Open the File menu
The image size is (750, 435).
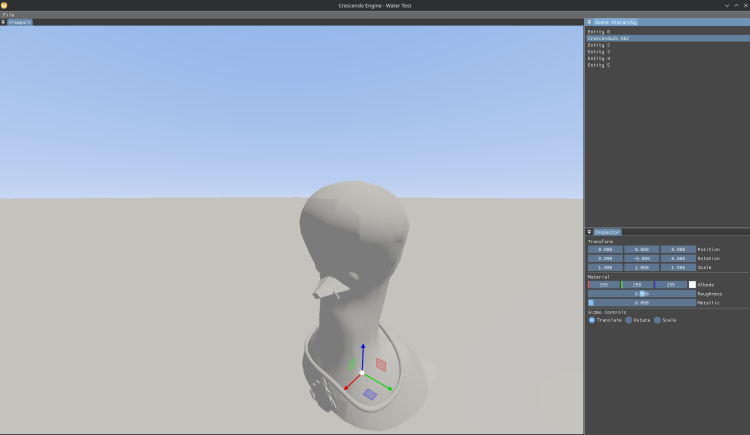(x=8, y=15)
